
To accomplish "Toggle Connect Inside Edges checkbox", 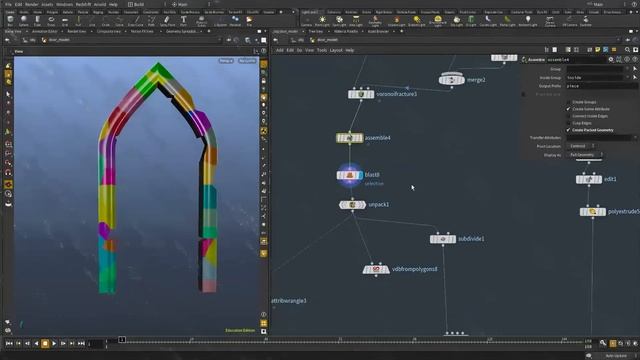I will [568, 116].
